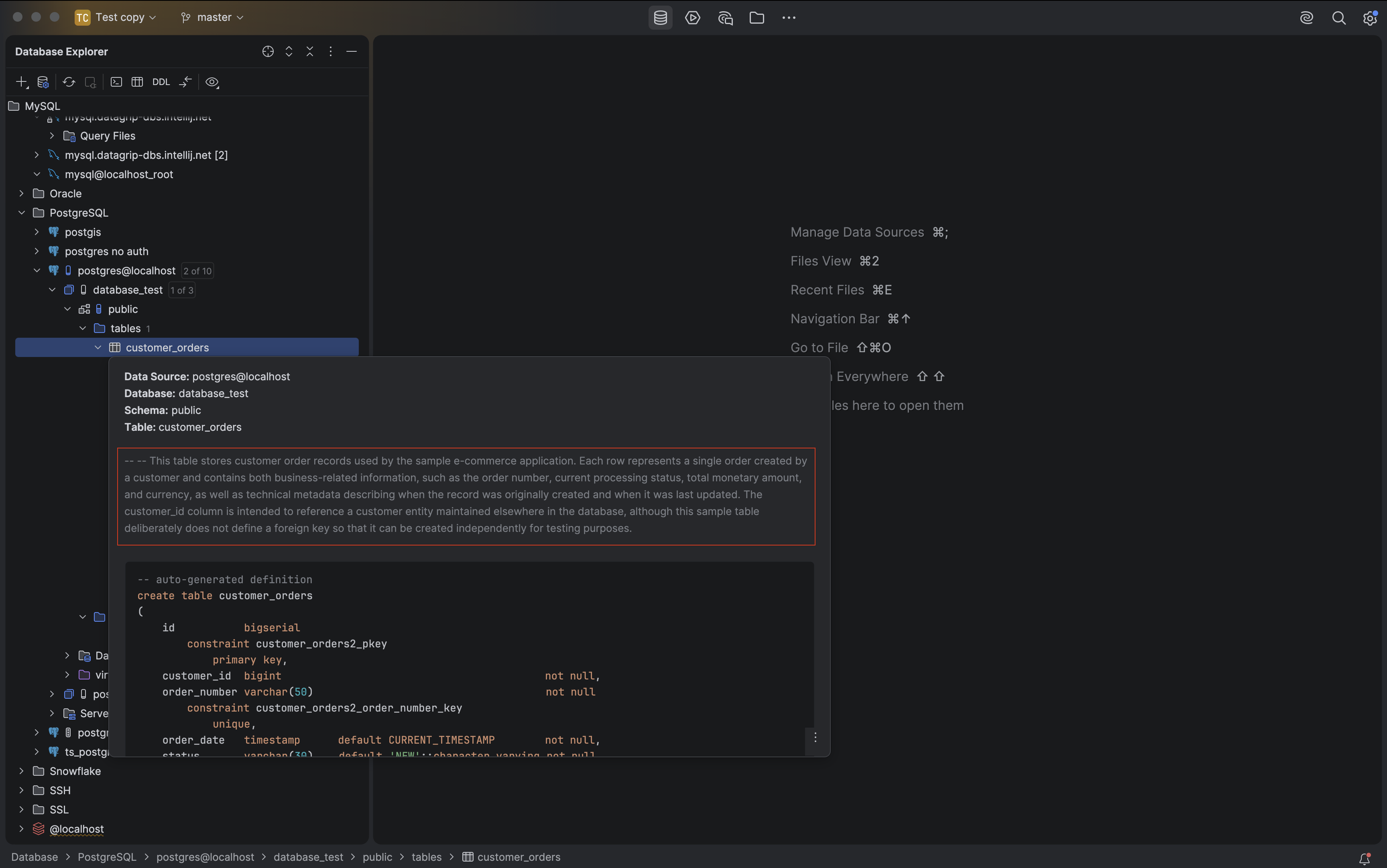Expand the SSH folder
This screenshot has height=868, width=1387.
21,791
